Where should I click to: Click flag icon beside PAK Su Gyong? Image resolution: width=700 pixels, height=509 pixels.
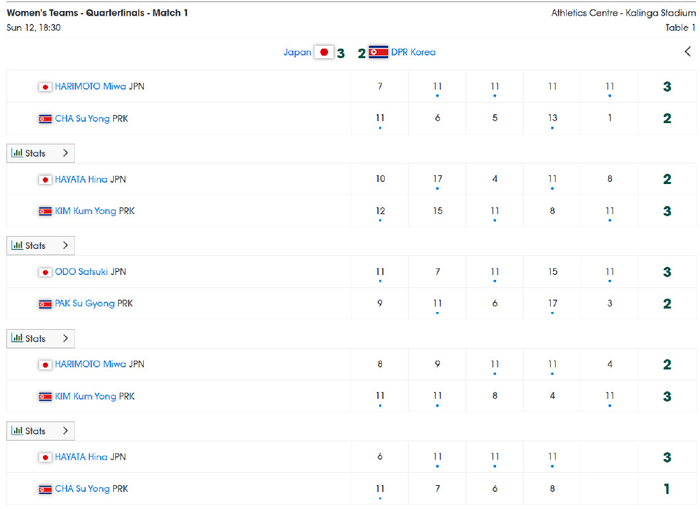click(45, 303)
